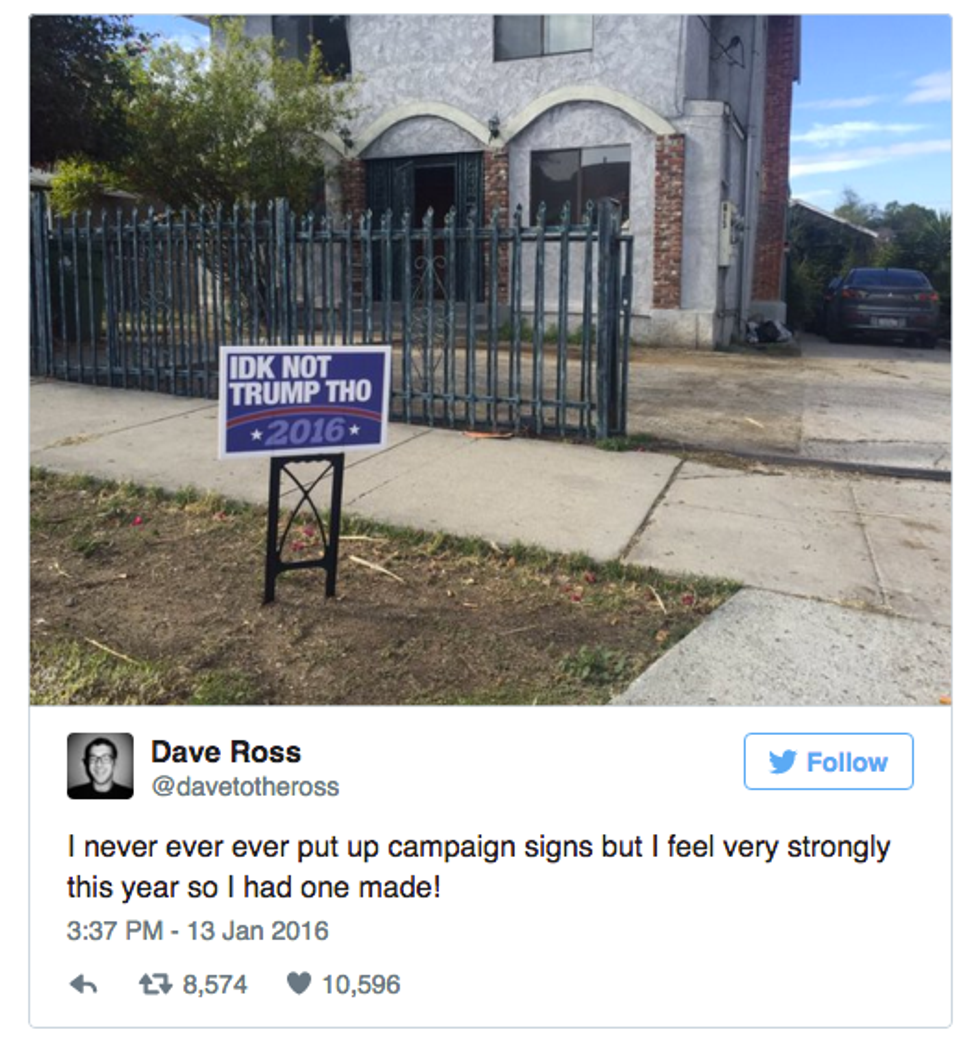Click the black metal sign stand

pos(304,527)
